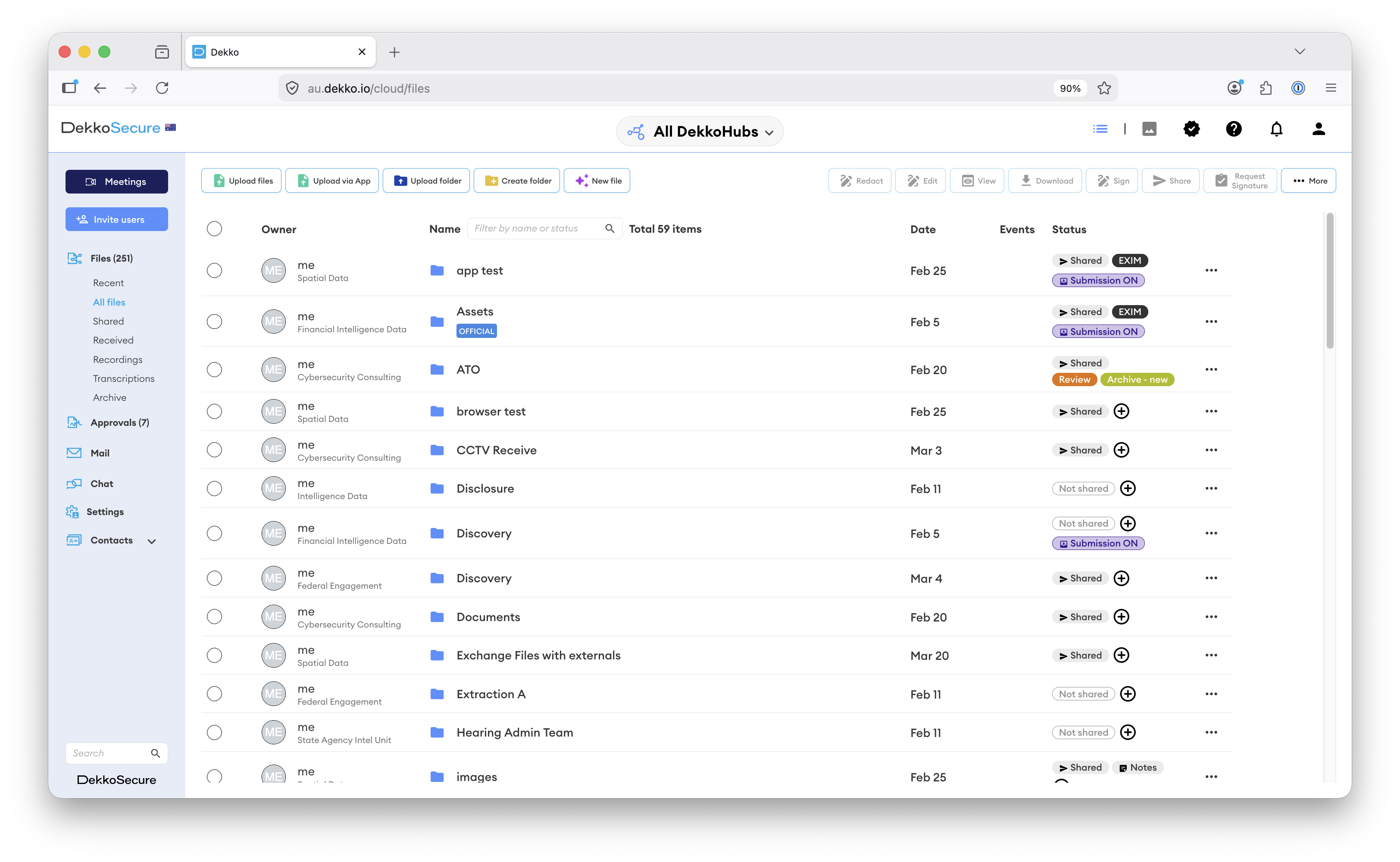Open the notifications bell
1400x862 pixels.
1276,129
